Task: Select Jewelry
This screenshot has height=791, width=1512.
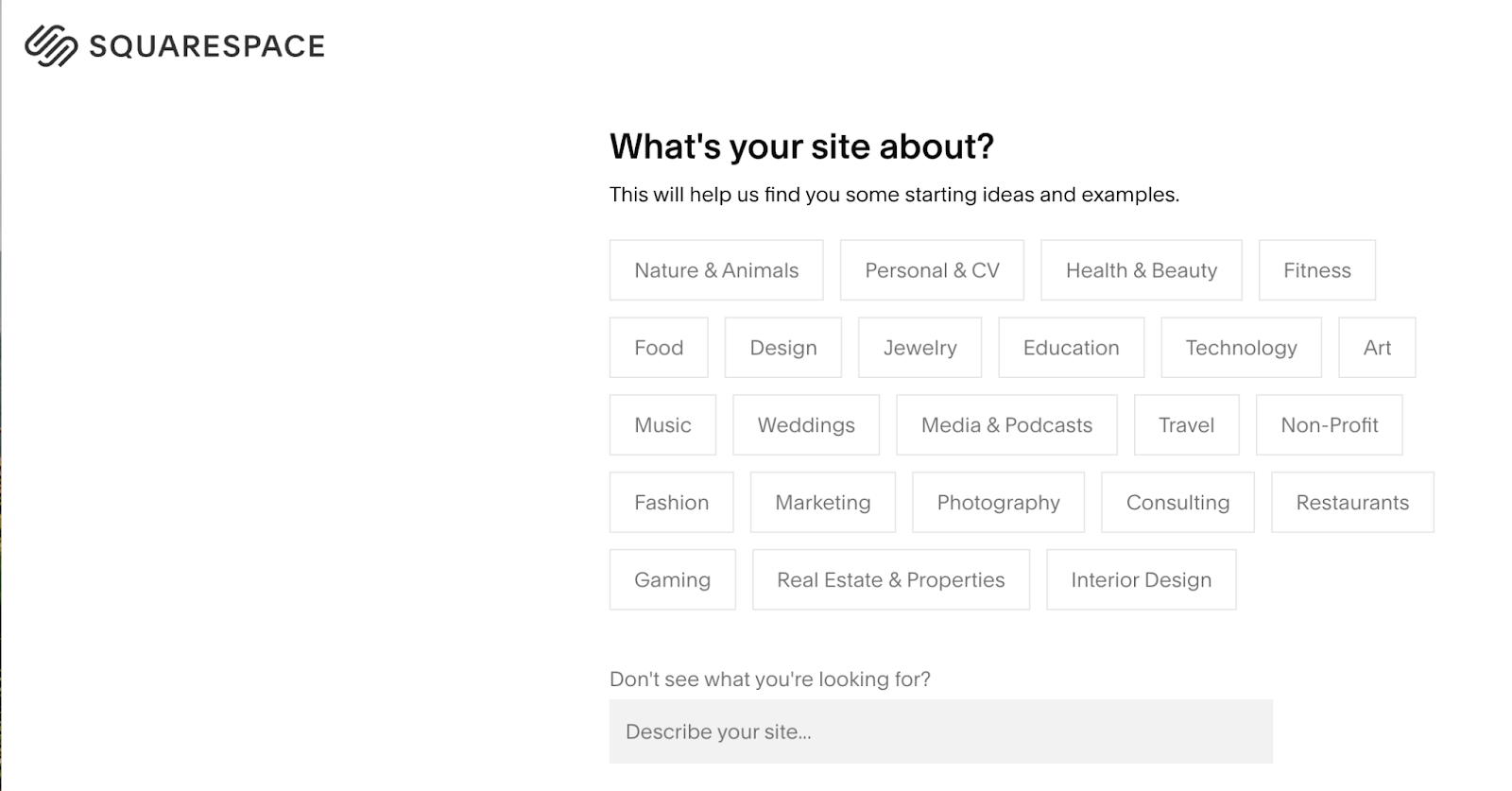Action: pyautogui.click(x=919, y=348)
